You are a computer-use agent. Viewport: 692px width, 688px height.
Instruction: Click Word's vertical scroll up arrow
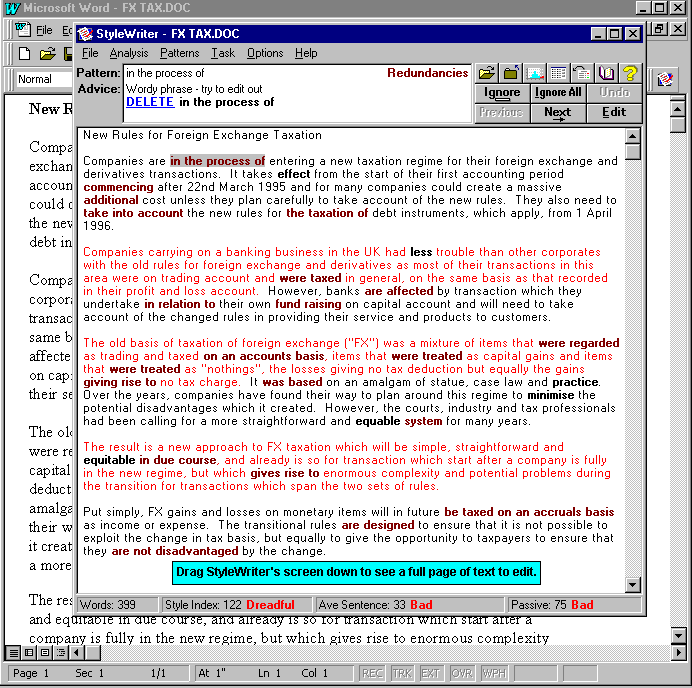click(x=677, y=109)
